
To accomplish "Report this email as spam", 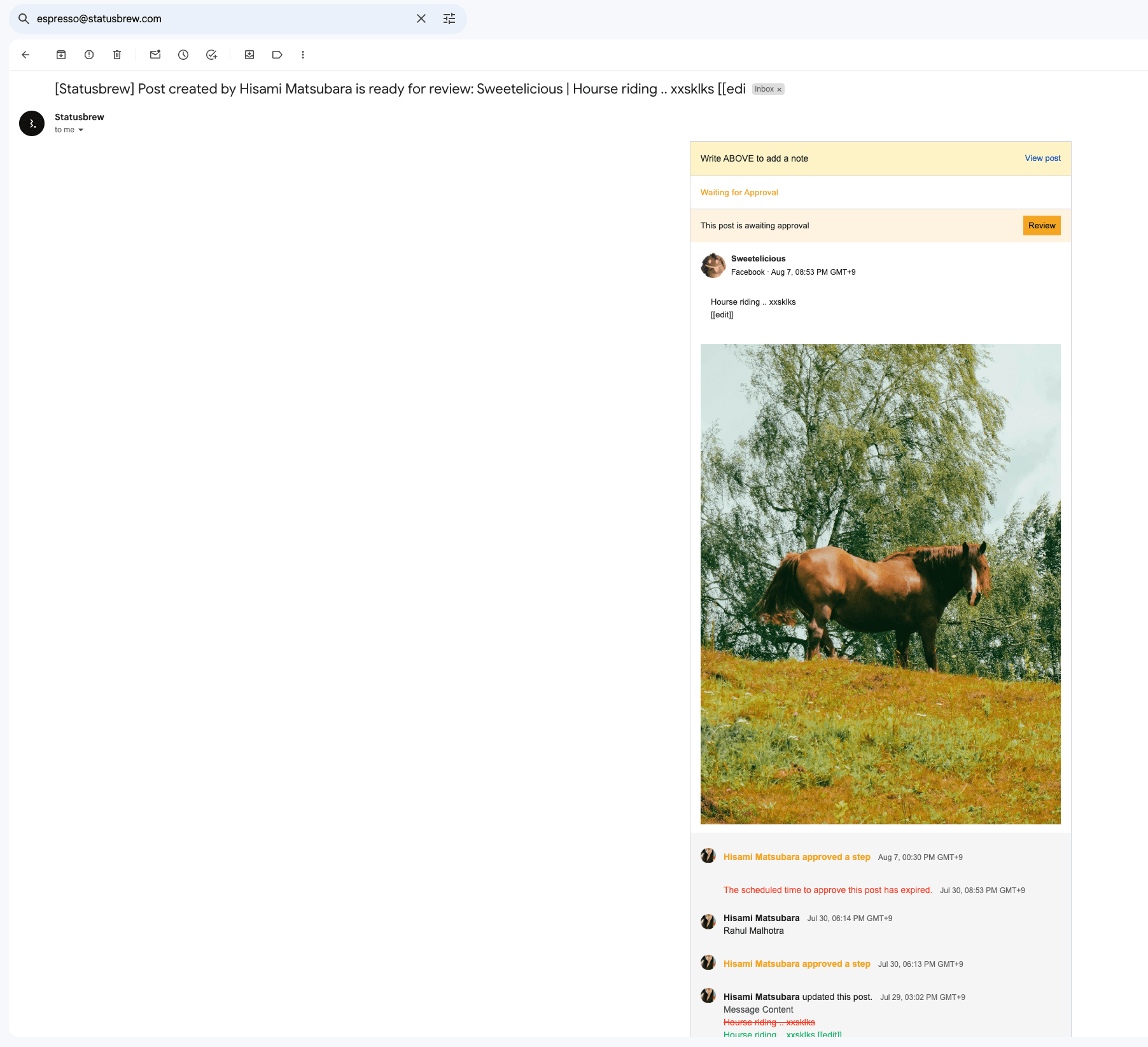I will point(89,55).
